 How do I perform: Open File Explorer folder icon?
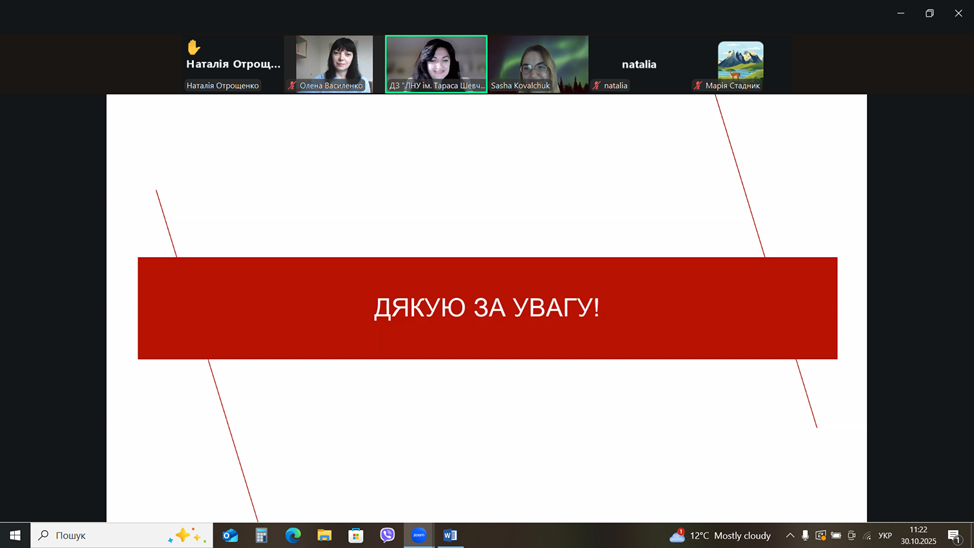(324, 535)
